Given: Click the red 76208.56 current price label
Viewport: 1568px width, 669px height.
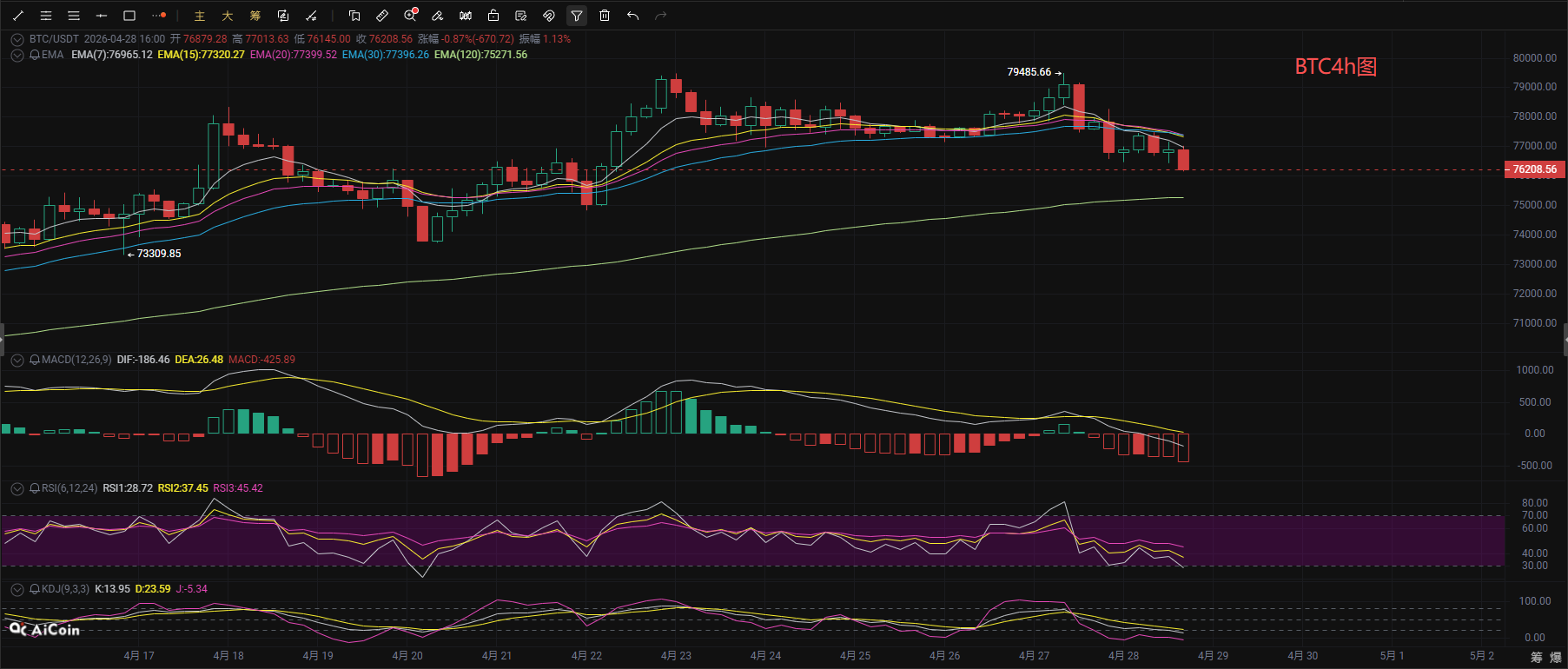Looking at the screenshot, I should (1534, 169).
